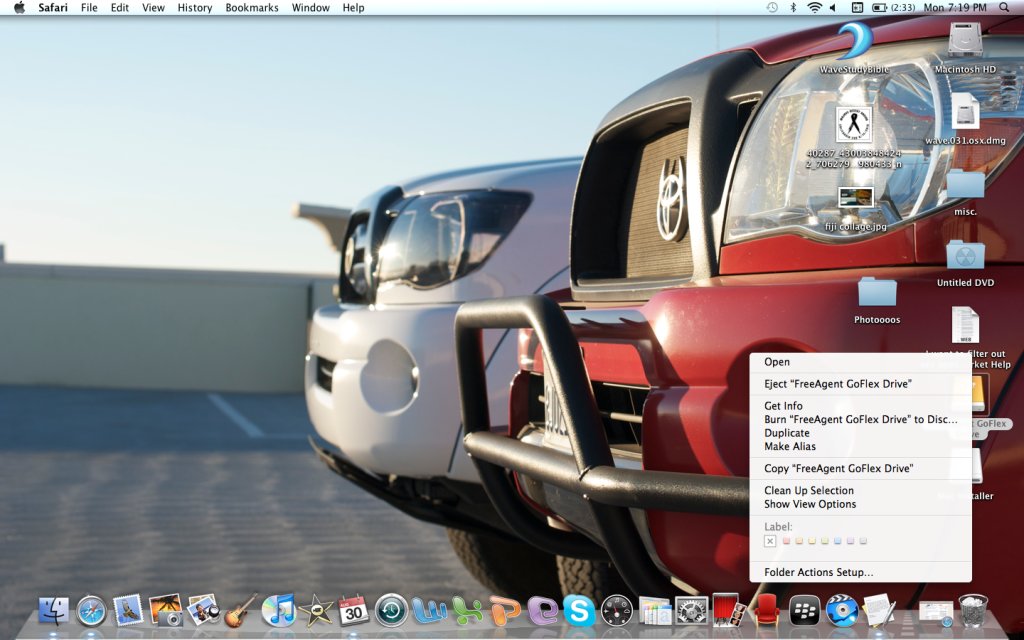Image resolution: width=1024 pixels, height=640 pixels.
Task: Remove label with the X swatch
Action: click(x=770, y=541)
